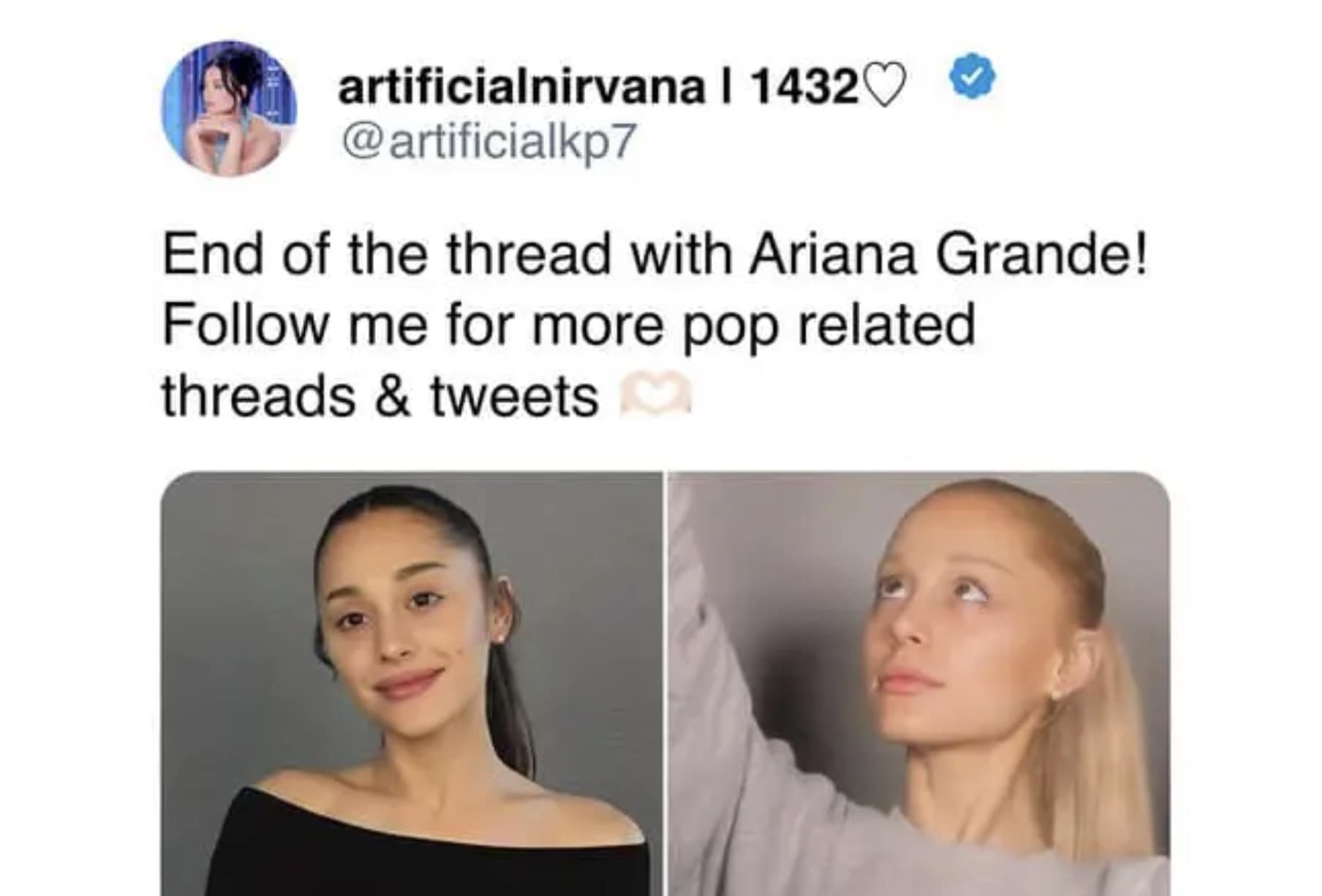The image size is (1322, 896).
Task: Click the white divider between the two photos
Action: (665, 683)
